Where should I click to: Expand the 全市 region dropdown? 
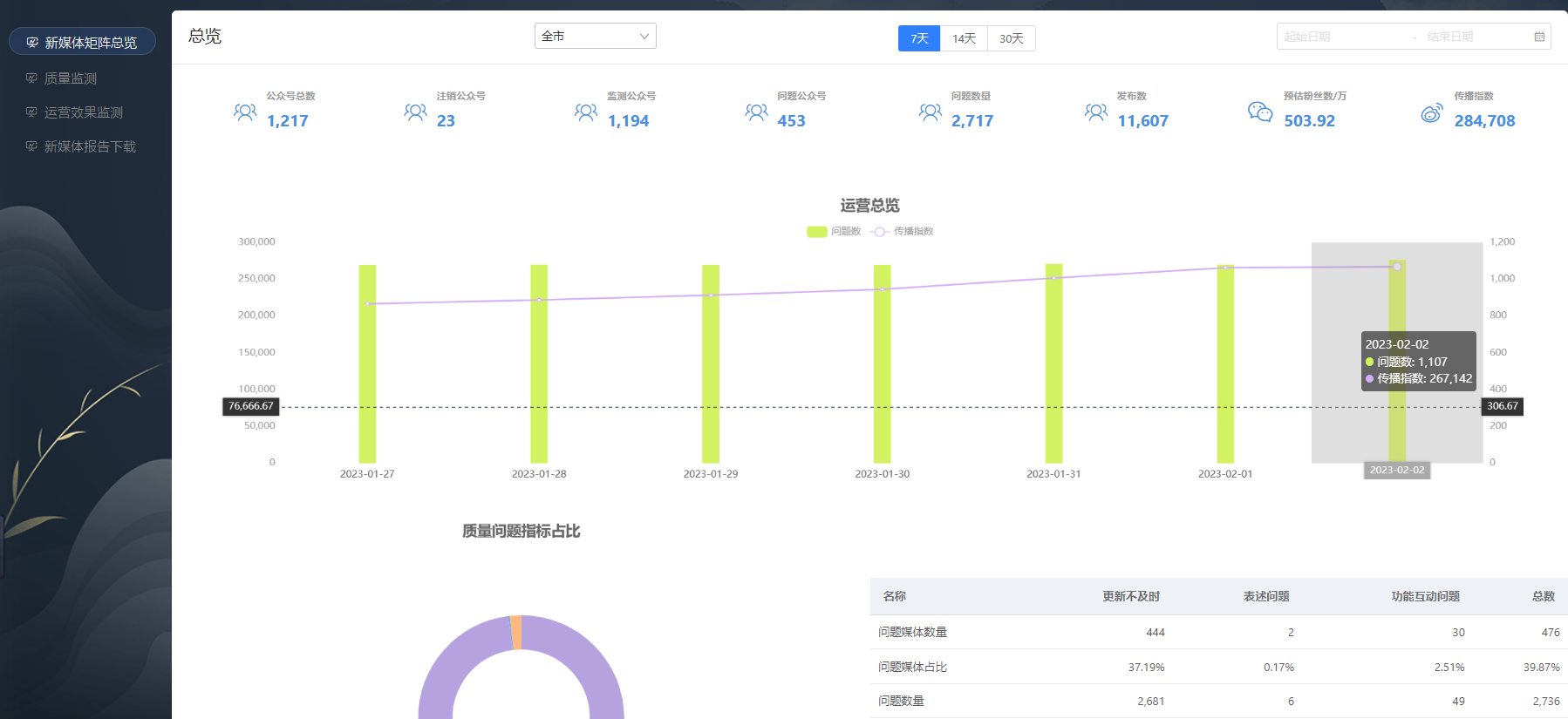(x=595, y=36)
